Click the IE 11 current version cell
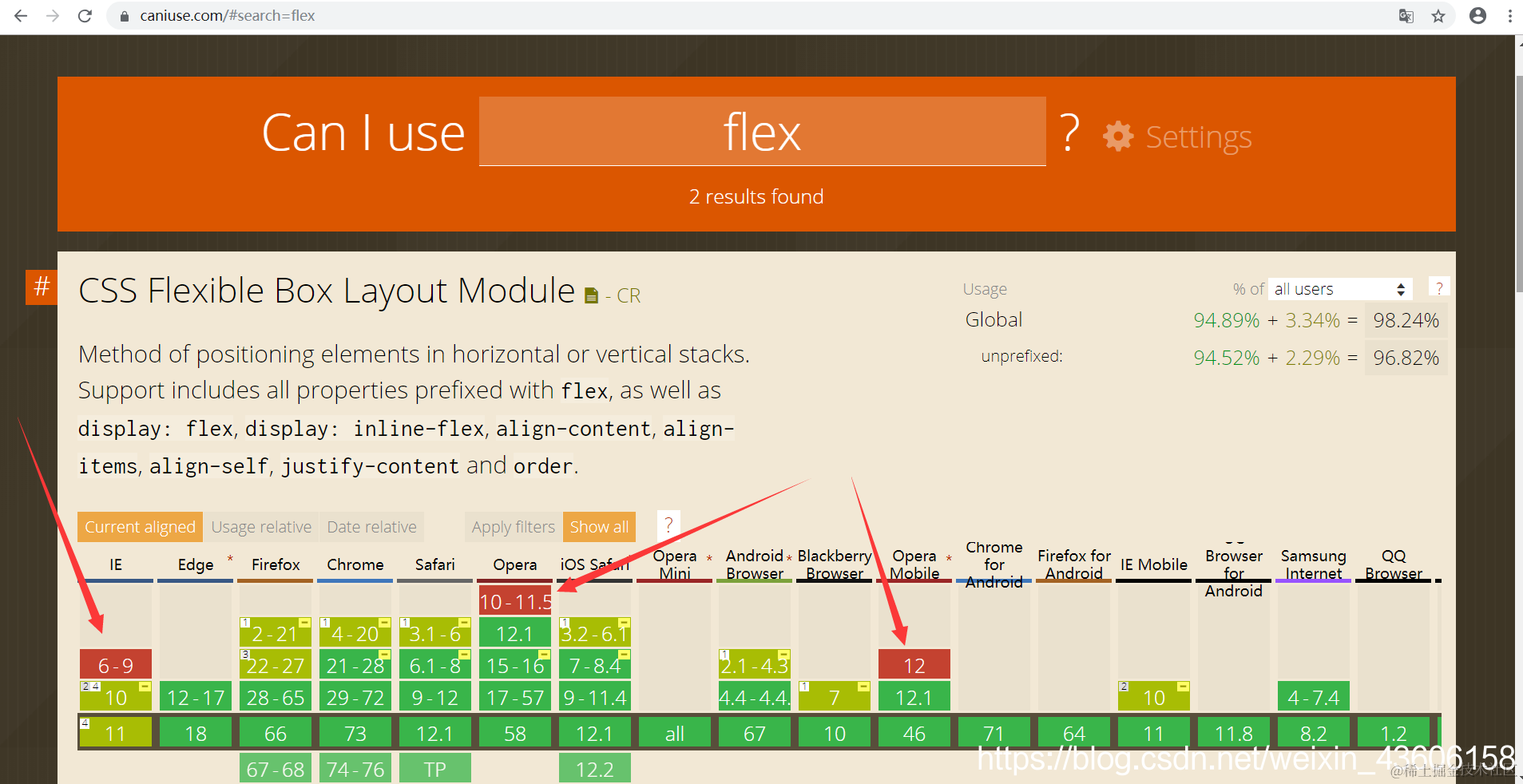Image resolution: width=1523 pixels, height=784 pixels. (x=116, y=732)
